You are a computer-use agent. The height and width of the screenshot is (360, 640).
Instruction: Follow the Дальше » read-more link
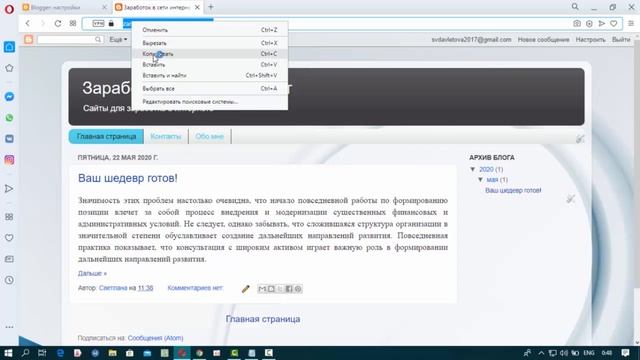point(92,273)
